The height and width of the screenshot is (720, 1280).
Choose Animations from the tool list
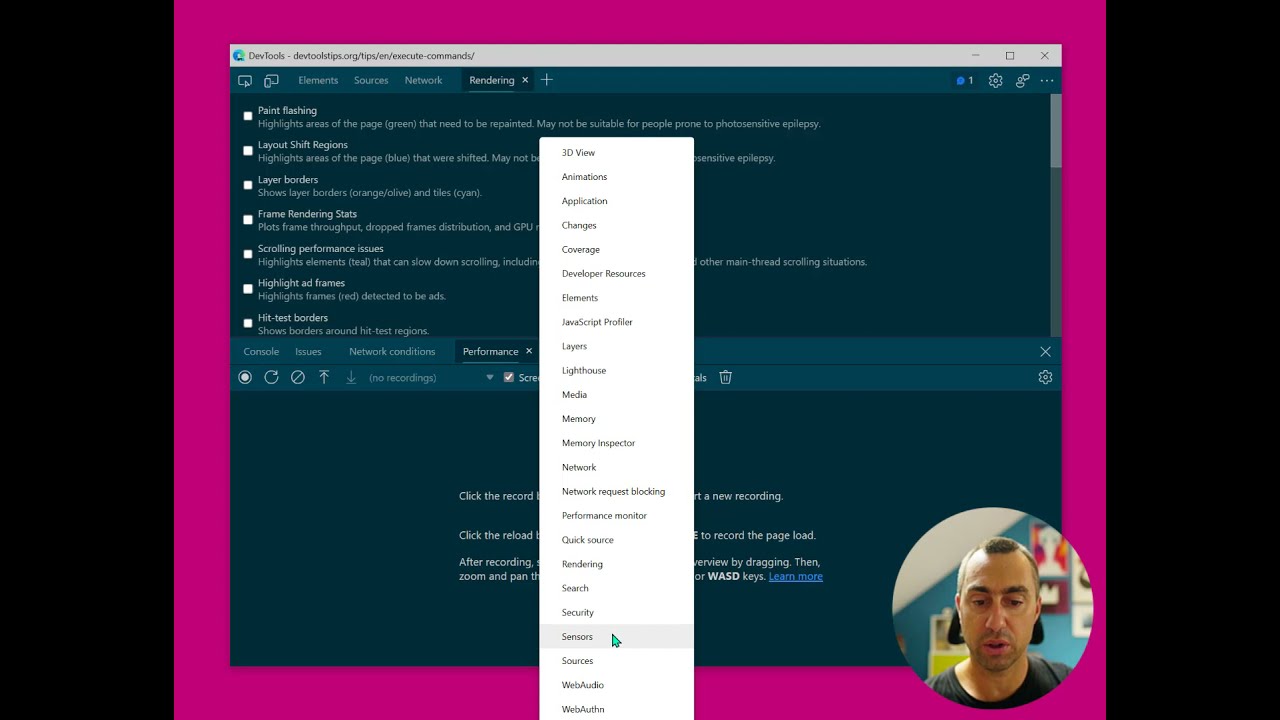(616, 177)
